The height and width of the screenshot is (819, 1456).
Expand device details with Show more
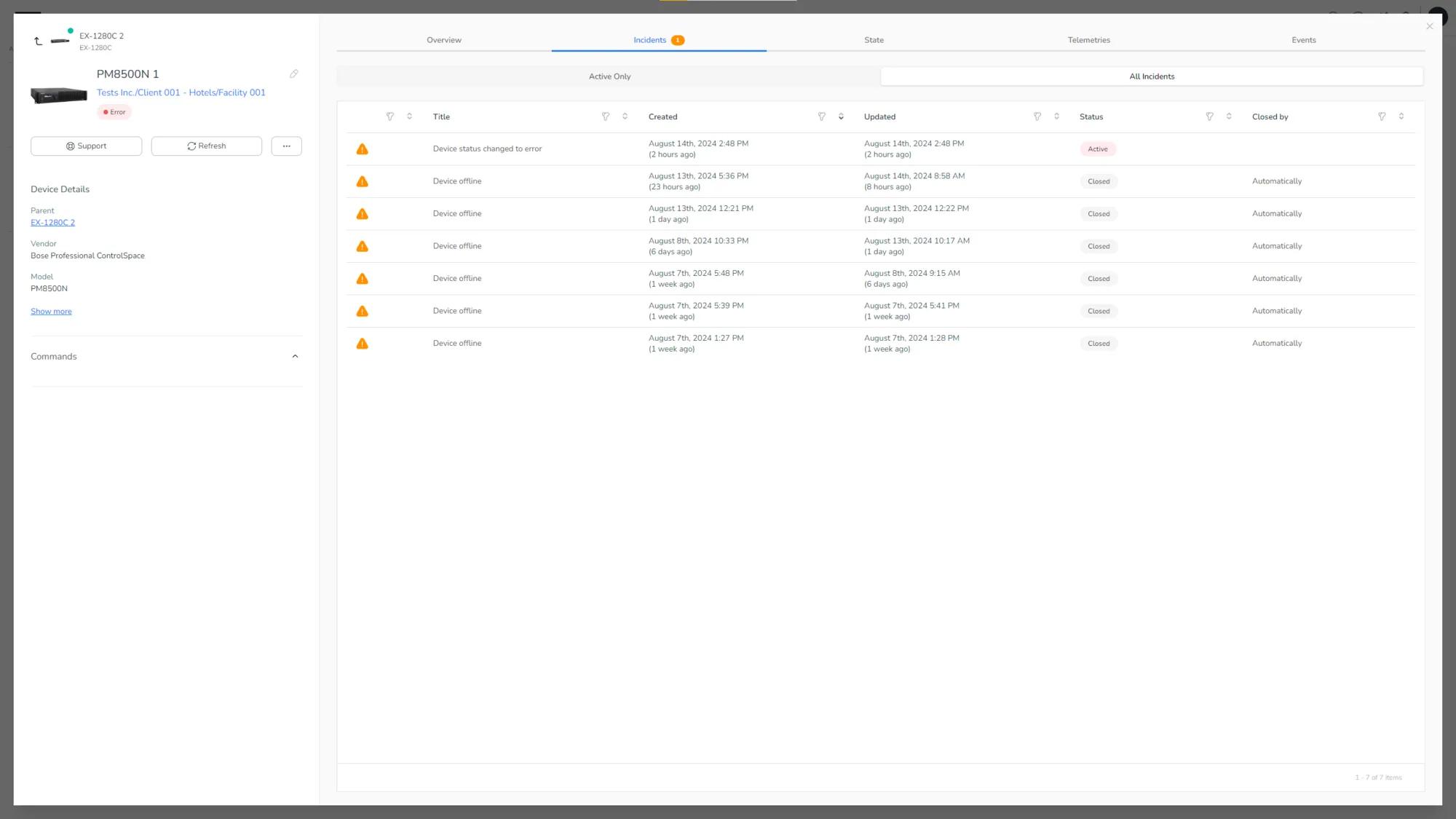click(x=51, y=312)
